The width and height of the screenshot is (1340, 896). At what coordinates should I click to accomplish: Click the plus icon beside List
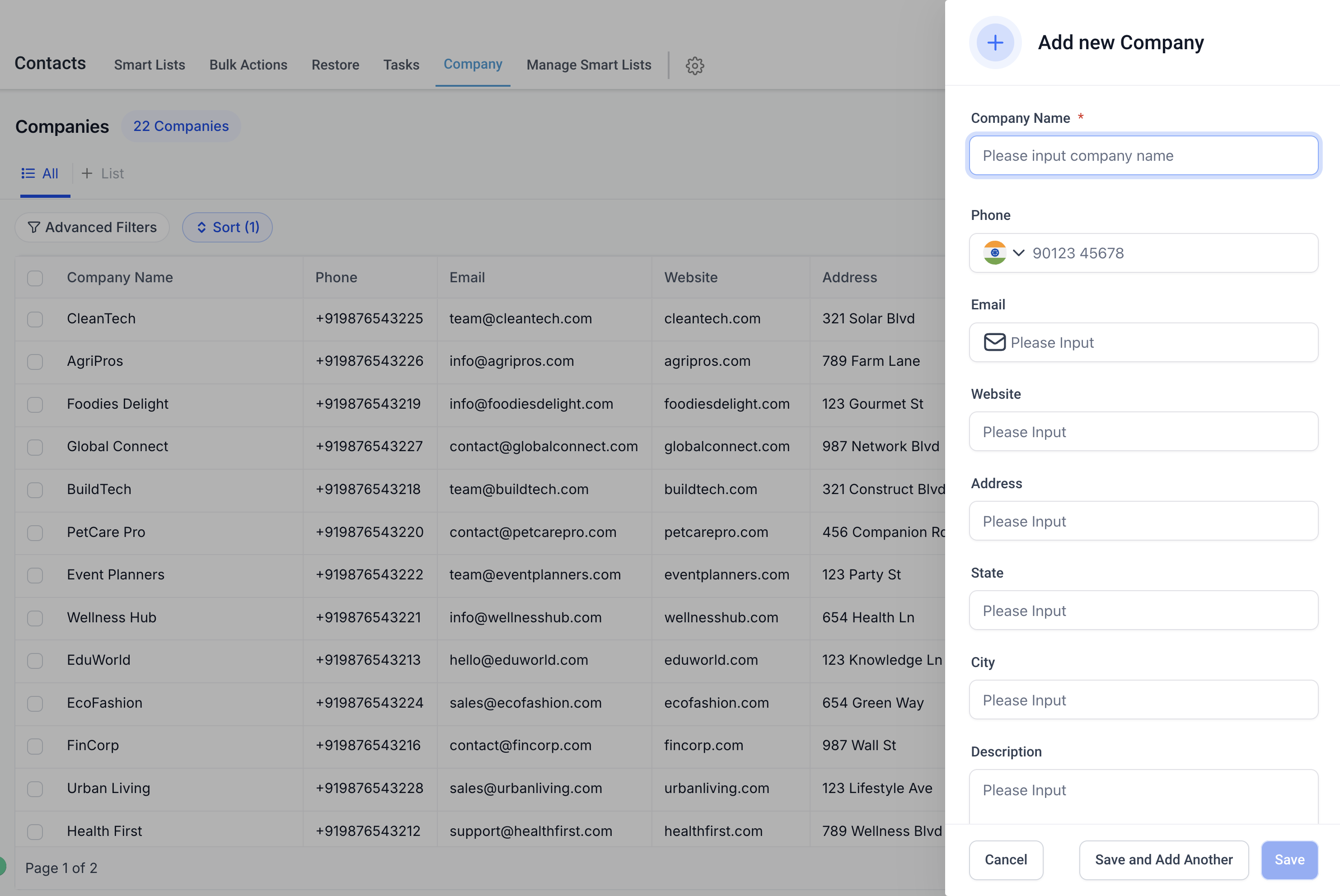point(87,173)
